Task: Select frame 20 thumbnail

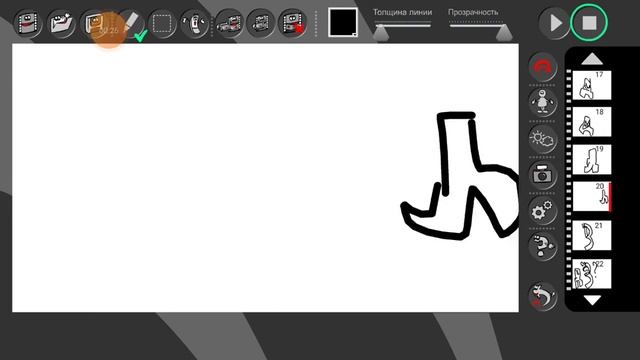Action: coord(592,197)
